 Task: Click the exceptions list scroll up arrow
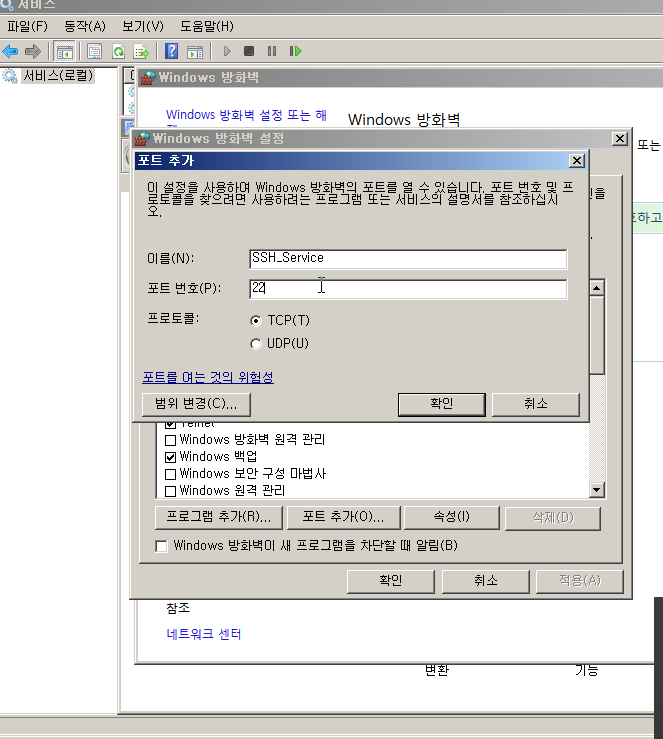pos(597,287)
